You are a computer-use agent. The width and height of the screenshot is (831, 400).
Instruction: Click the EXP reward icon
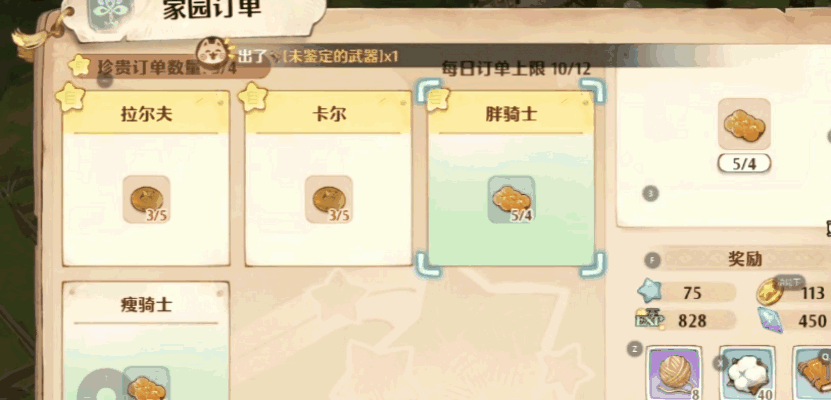[649, 319]
